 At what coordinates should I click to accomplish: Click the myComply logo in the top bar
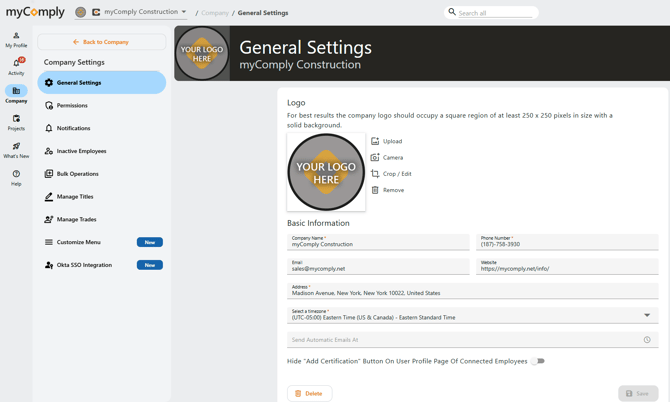[35, 12]
